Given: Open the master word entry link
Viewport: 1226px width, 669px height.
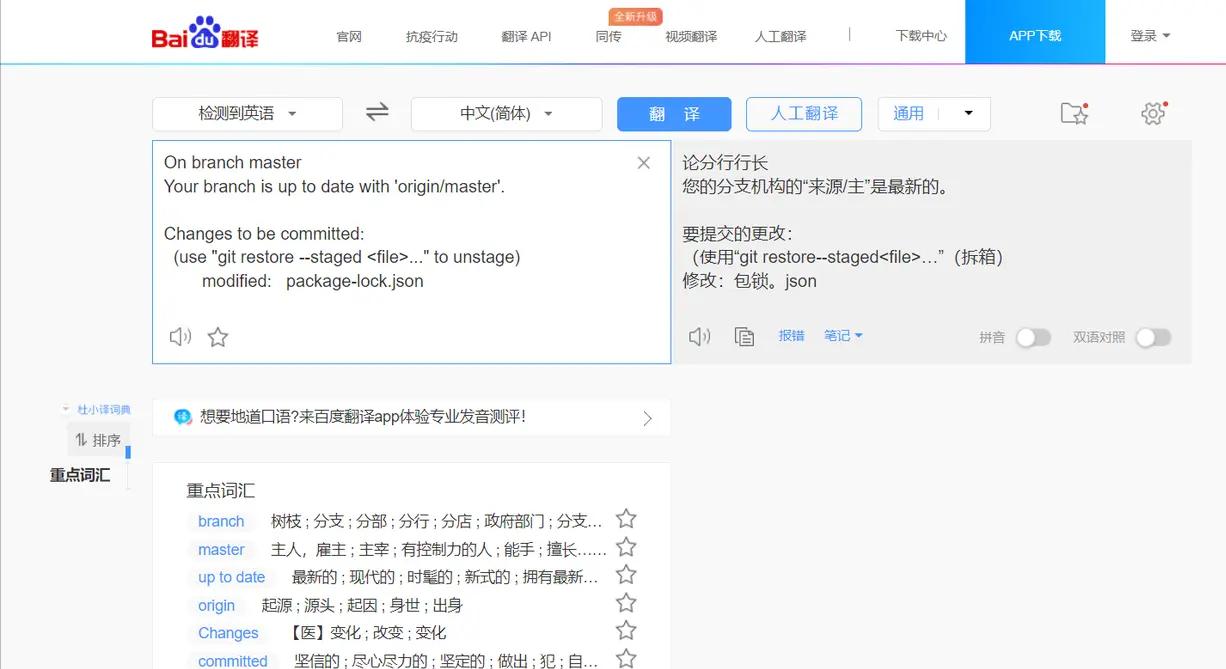Looking at the screenshot, I should click(x=220, y=549).
